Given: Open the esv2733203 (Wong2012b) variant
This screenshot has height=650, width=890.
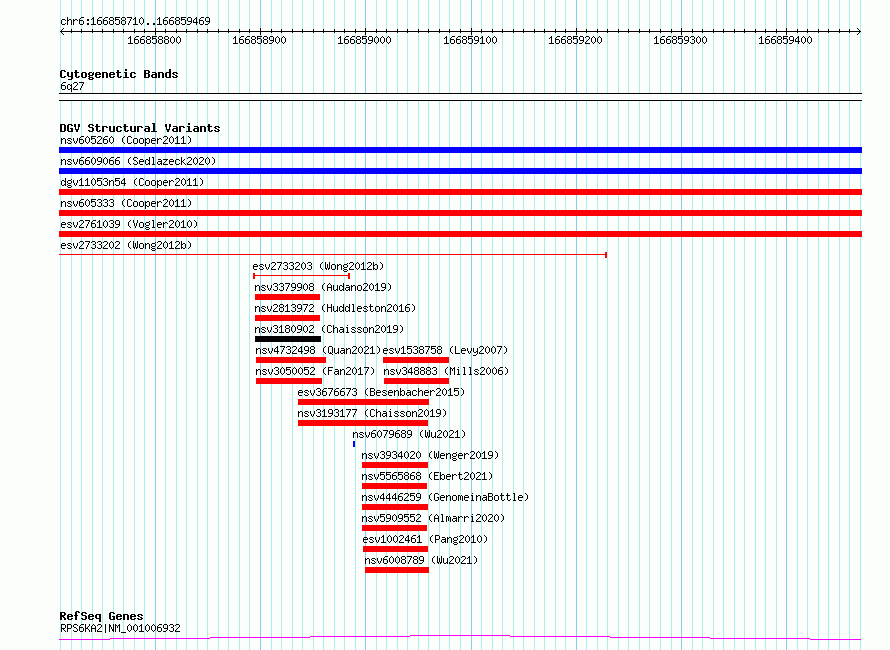Looking at the screenshot, I should (x=318, y=266).
